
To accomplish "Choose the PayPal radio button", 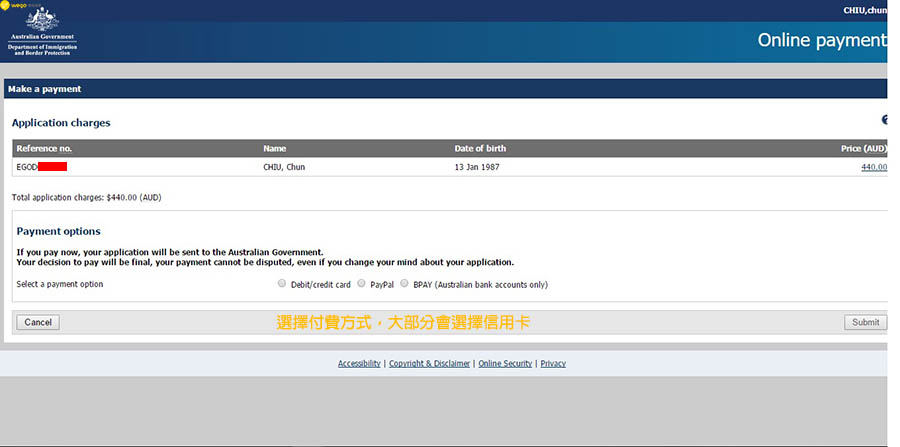I will click(x=361, y=284).
